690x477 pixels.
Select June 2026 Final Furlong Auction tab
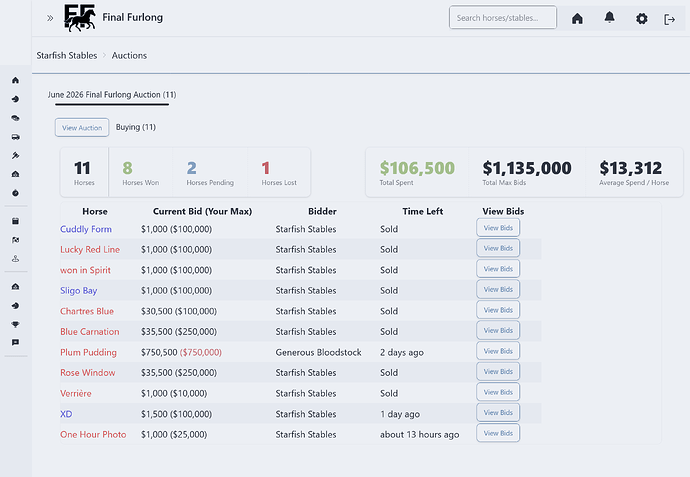tap(112, 95)
